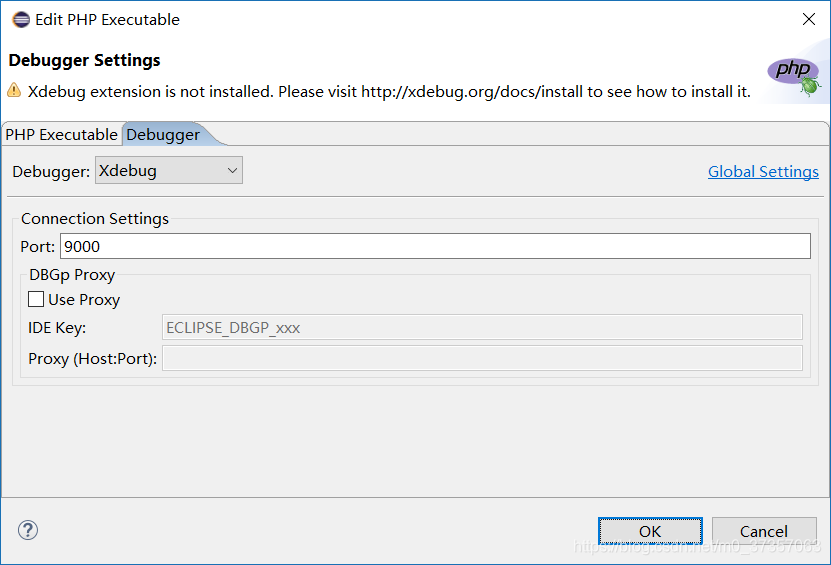Click the Xdebug not installed warning message
Screen dimensions: 831x565
[389, 92]
